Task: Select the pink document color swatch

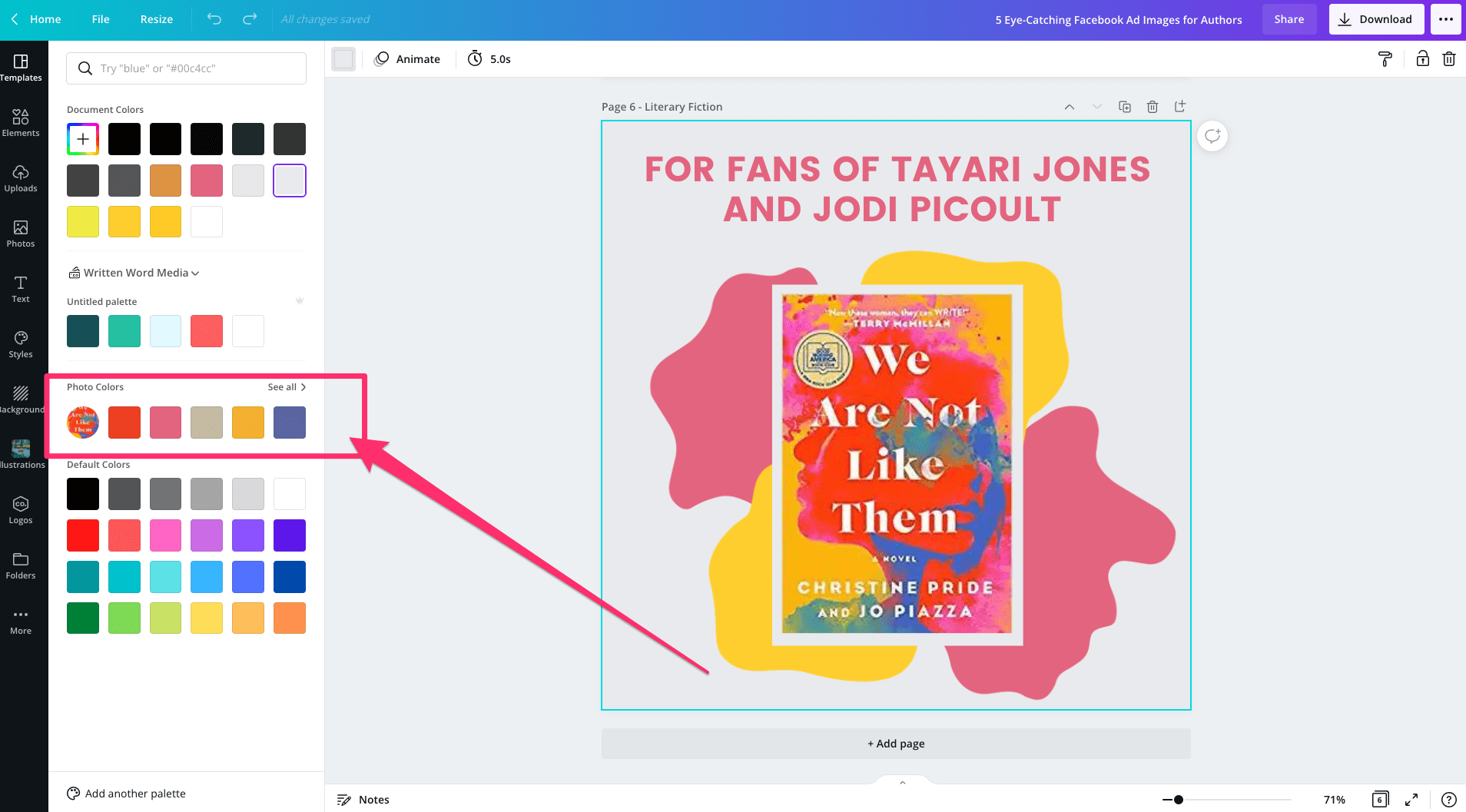Action: click(x=207, y=181)
